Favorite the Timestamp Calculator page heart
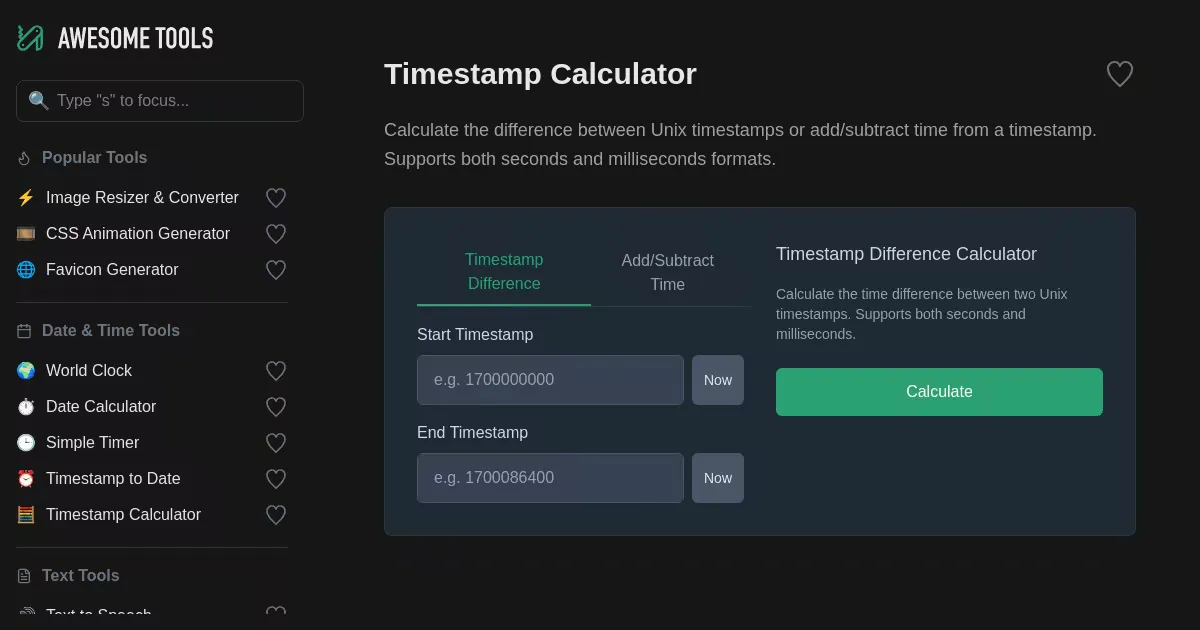 (1119, 74)
